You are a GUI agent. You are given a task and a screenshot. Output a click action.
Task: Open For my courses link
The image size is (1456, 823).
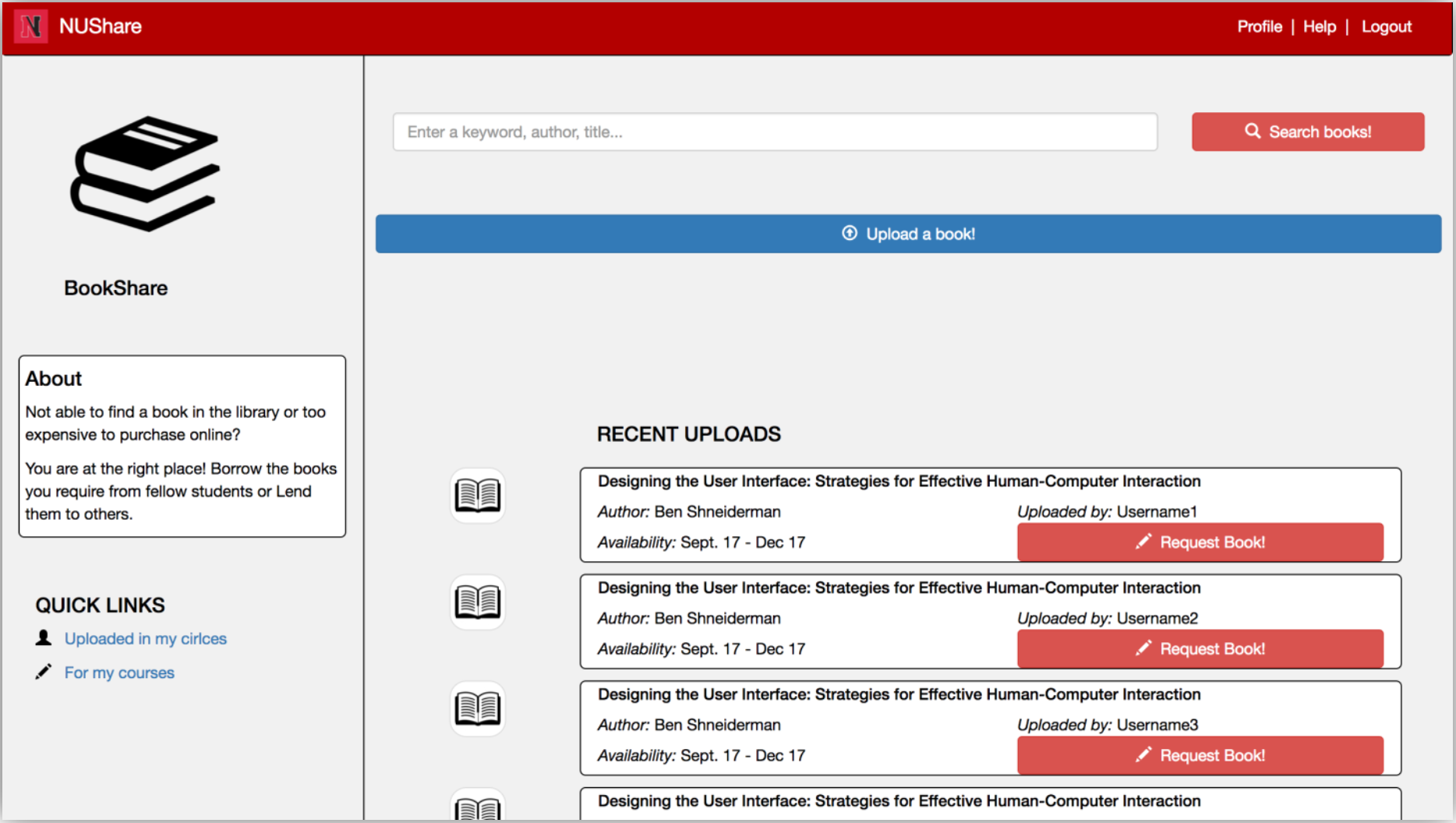coord(119,673)
